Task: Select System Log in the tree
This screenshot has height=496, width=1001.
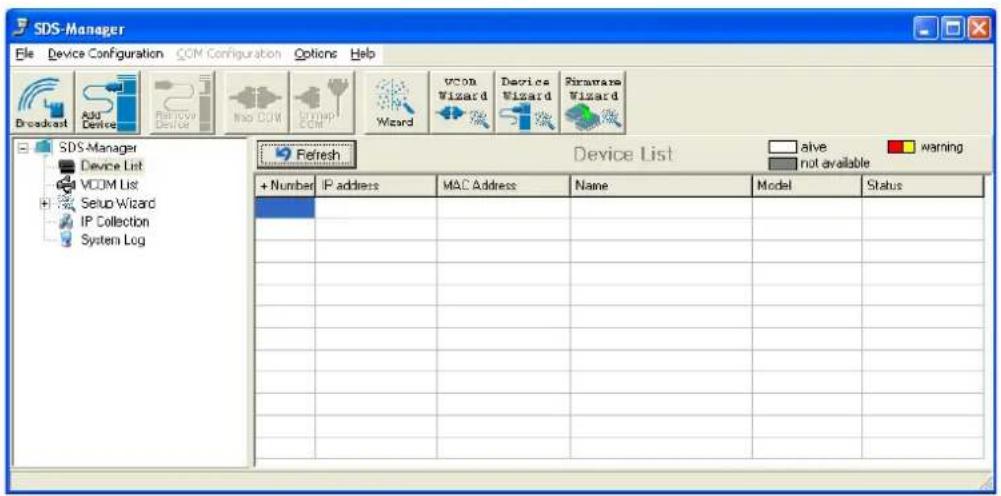Action: (113, 241)
